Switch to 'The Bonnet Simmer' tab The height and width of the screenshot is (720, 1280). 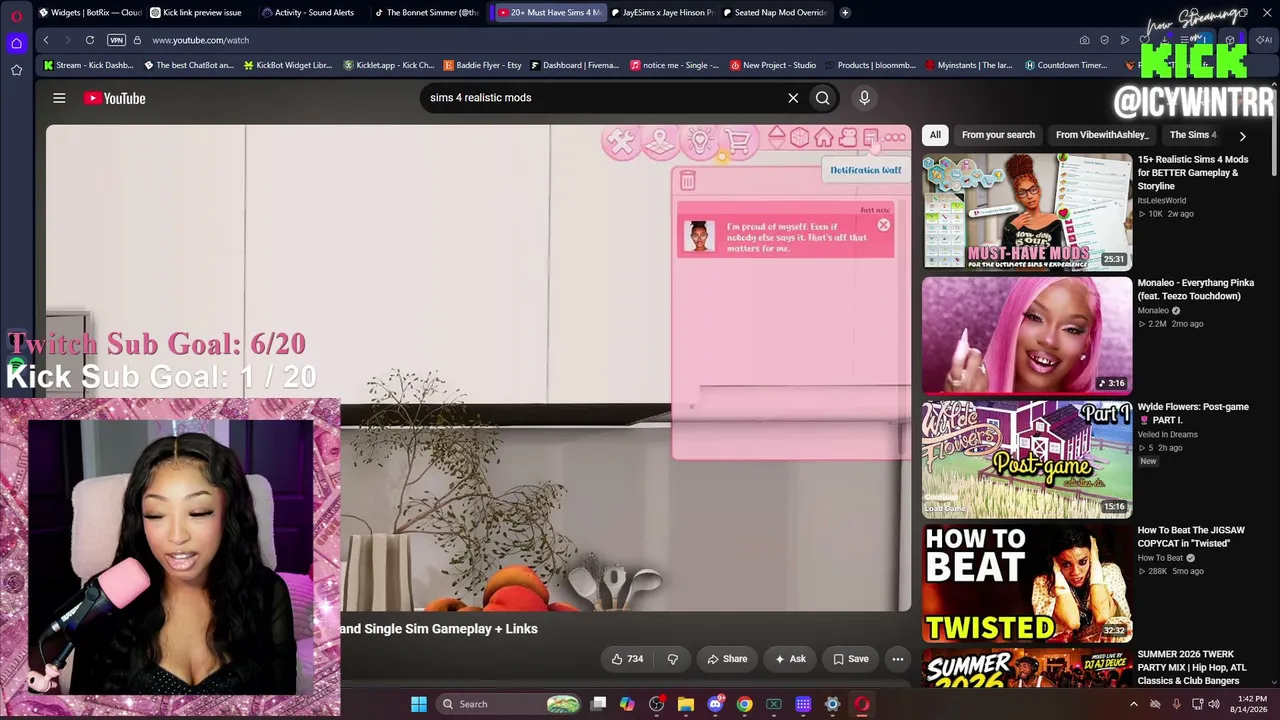[x=426, y=13]
